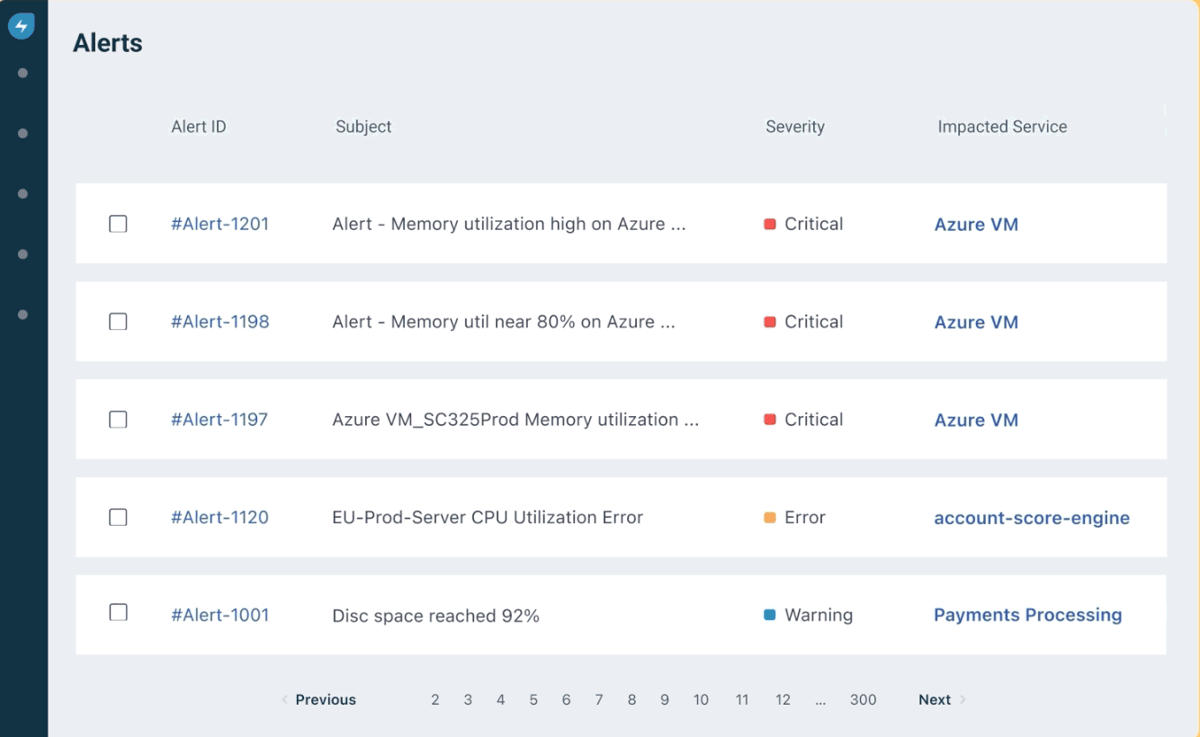The image size is (1200, 737).
Task: Click the Previous page chevron arrow
Action: point(285,699)
